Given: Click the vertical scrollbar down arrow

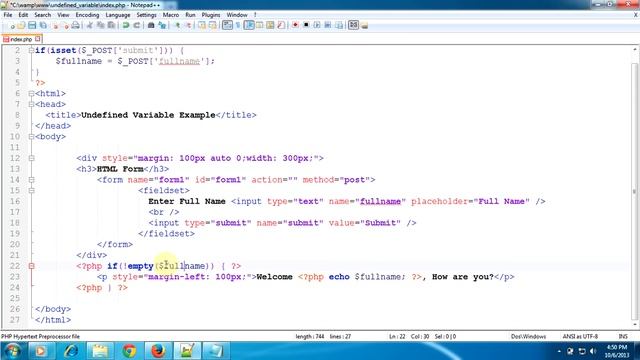Looking at the screenshot, I should click(635, 324).
